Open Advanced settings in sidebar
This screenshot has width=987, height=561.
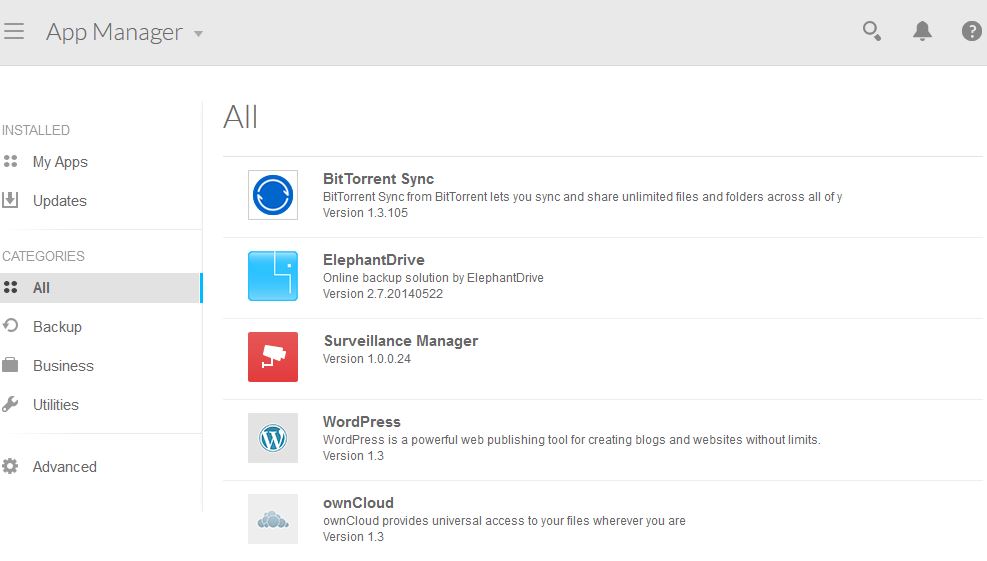[65, 467]
